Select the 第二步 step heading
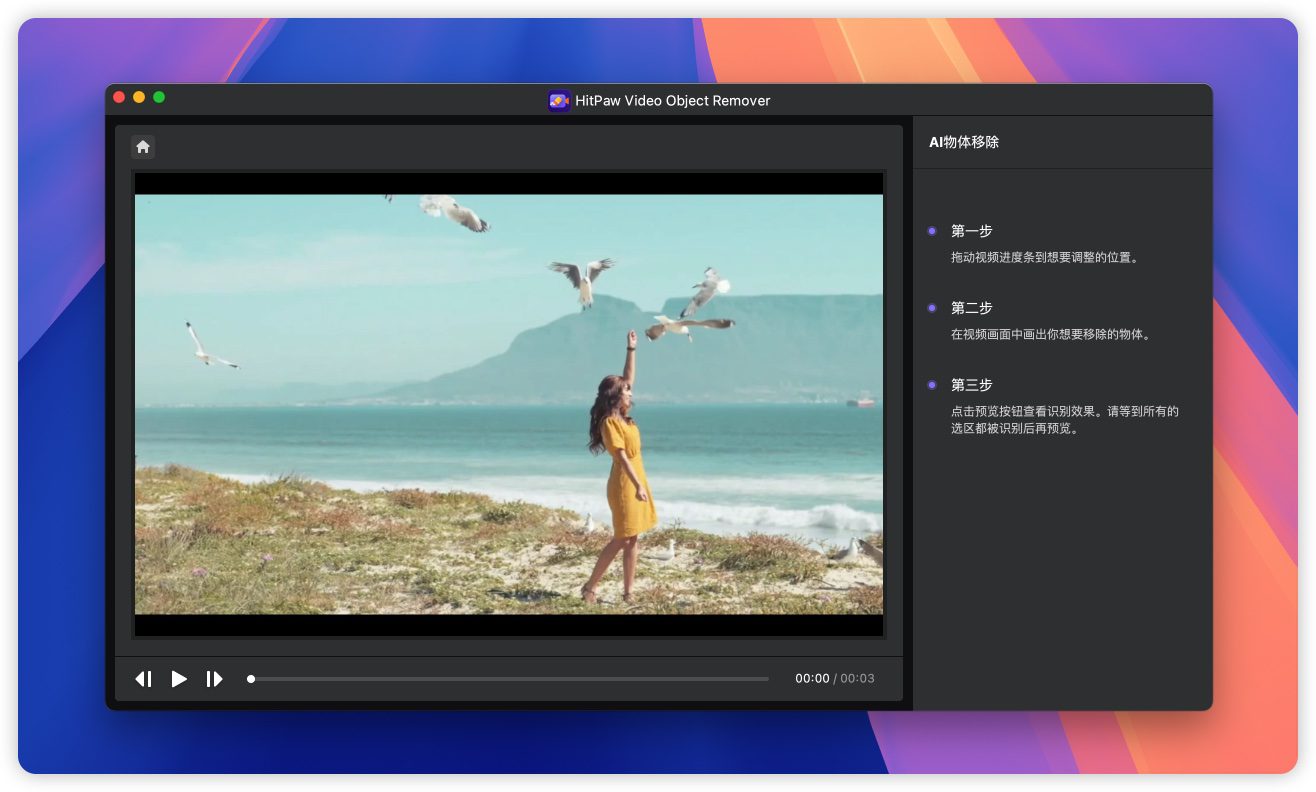 pos(971,308)
